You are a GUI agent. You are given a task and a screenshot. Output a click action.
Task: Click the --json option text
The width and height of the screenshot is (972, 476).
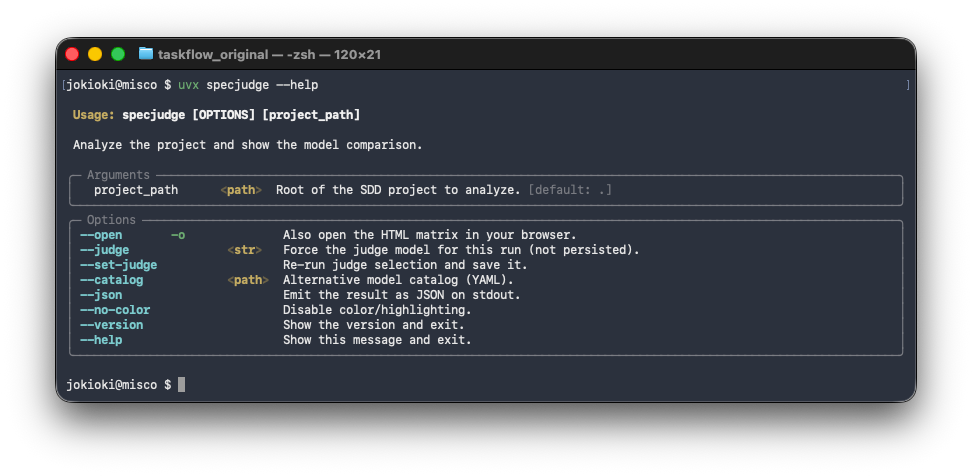[101, 295]
